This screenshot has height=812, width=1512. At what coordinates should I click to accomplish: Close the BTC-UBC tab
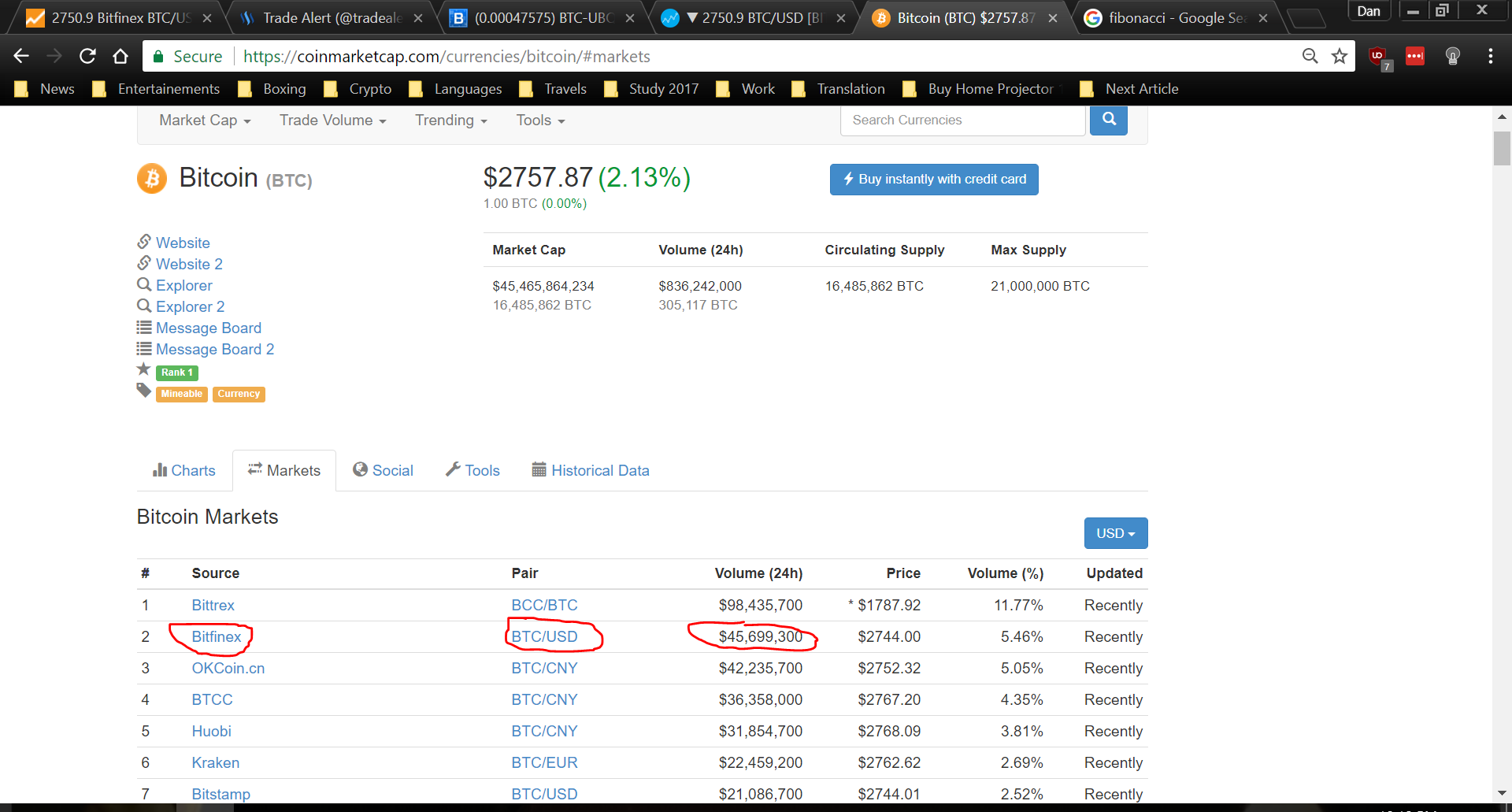click(630, 18)
